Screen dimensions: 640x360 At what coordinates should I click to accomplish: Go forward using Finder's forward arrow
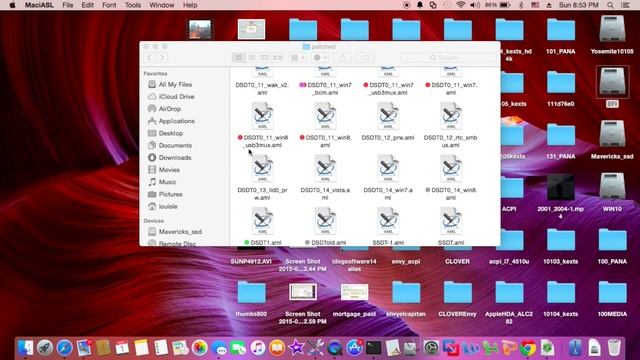(162, 58)
